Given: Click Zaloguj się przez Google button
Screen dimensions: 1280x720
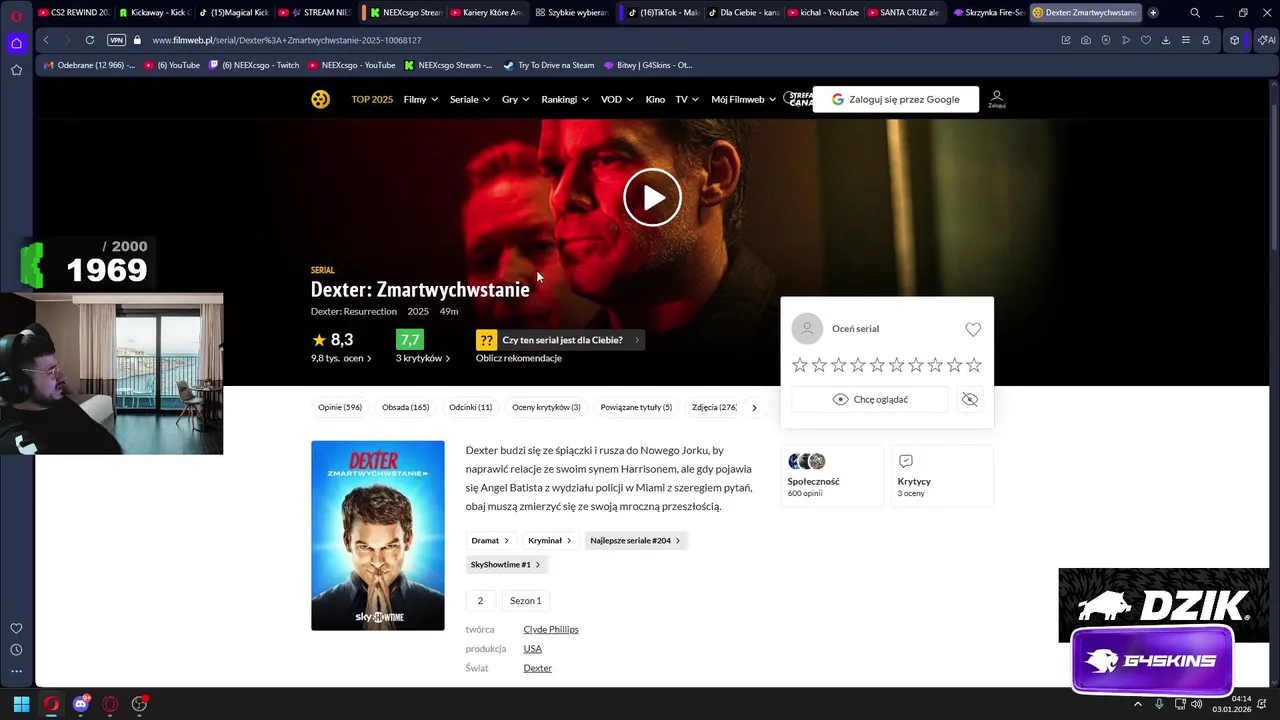Looking at the screenshot, I should coord(896,99).
